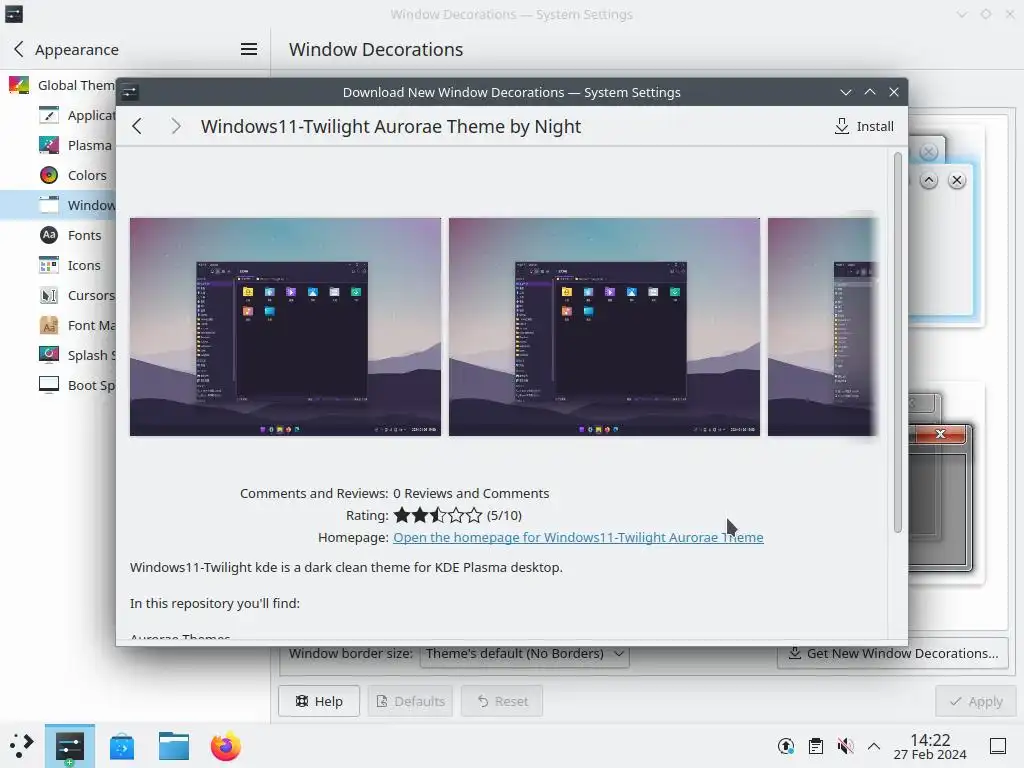Go back from Appearance in System Settings
The image size is (1024, 768).
point(19,49)
